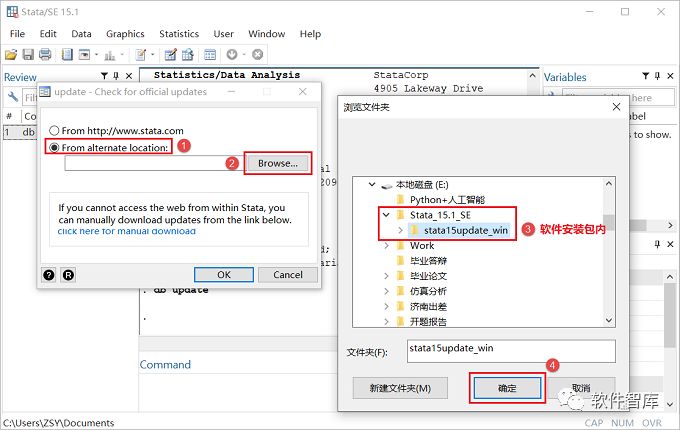
Task: Open the Help menu
Action: (311, 34)
